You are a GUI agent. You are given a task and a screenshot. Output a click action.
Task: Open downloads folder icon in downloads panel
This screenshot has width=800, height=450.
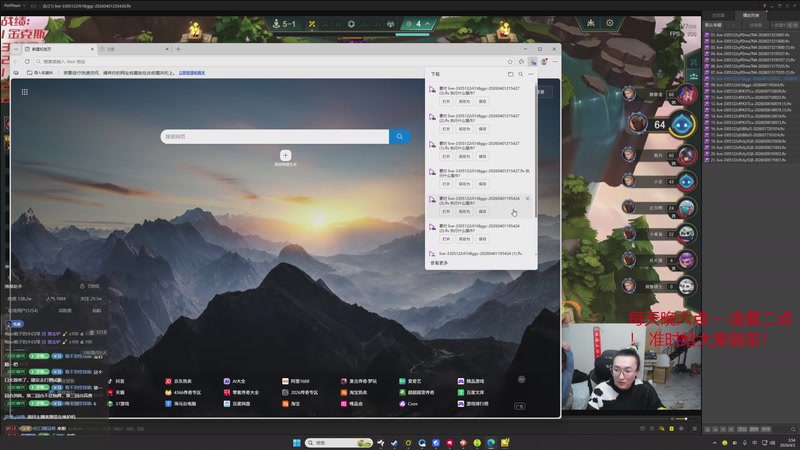[x=510, y=74]
